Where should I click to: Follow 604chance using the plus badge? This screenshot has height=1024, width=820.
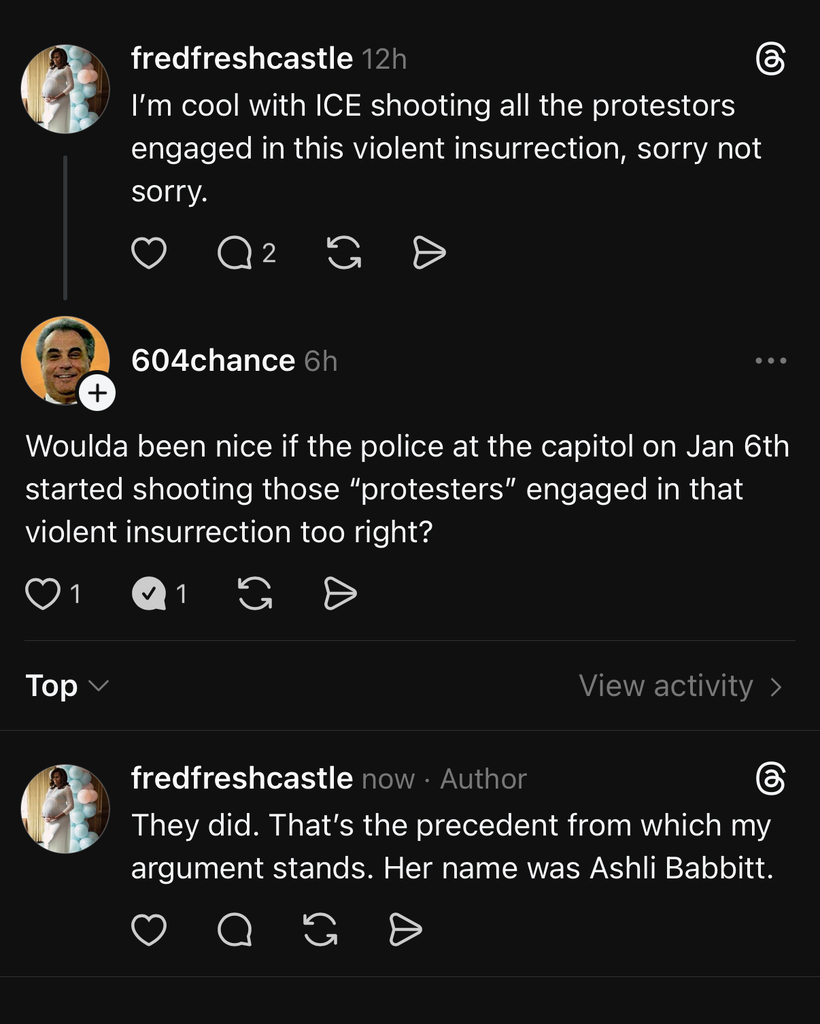point(97,393)
